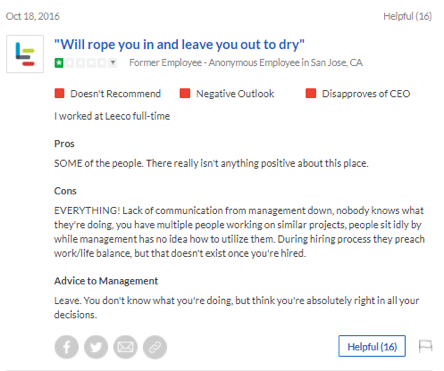Click the Former Employee location text
444x371 pixels.
click(246, 63)
